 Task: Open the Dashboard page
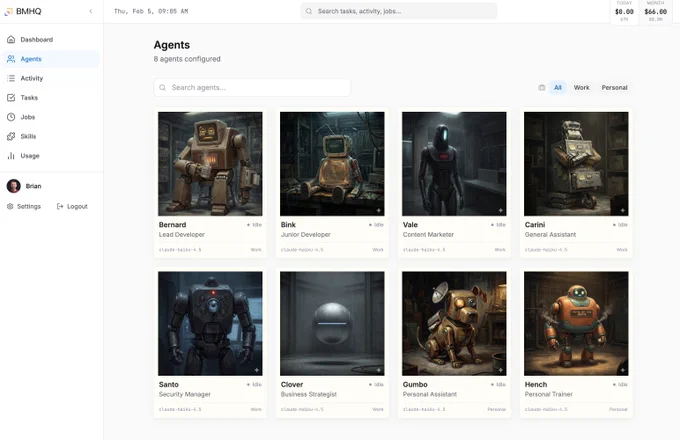[50, 39]
